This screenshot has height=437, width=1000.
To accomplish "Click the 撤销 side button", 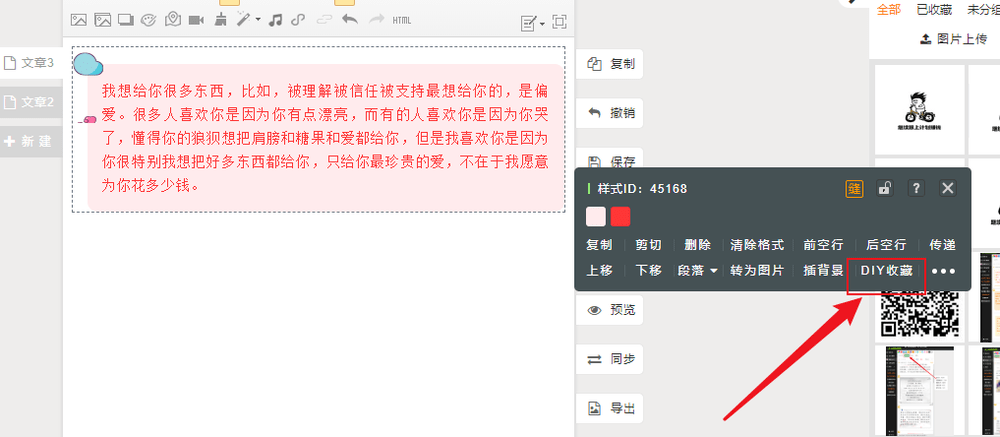I will pos(610,113).
